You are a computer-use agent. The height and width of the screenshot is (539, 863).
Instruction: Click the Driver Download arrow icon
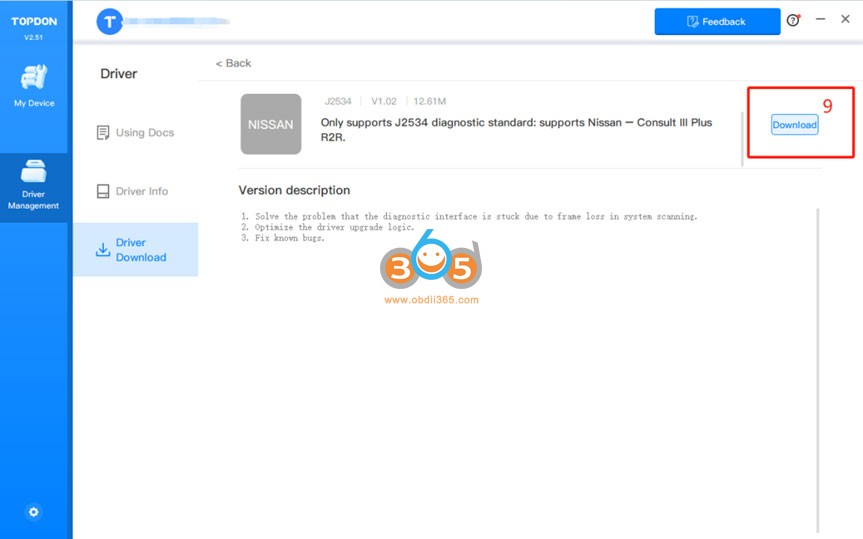[x=103, y=249]
